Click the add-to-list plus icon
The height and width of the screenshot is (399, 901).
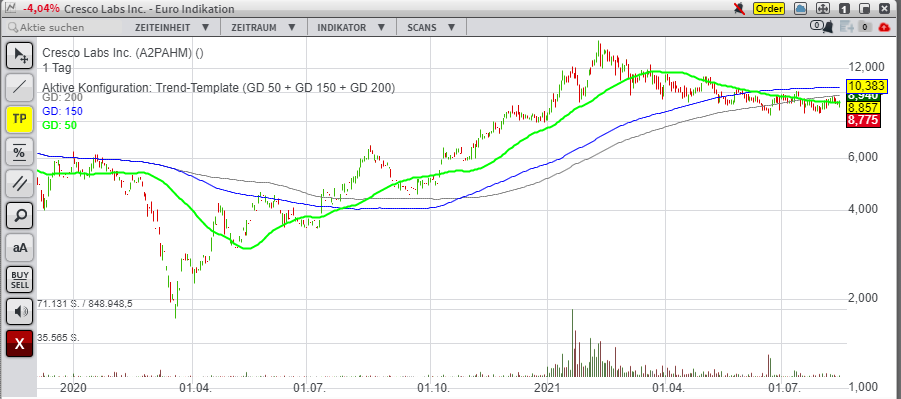(x=846, y=26)
